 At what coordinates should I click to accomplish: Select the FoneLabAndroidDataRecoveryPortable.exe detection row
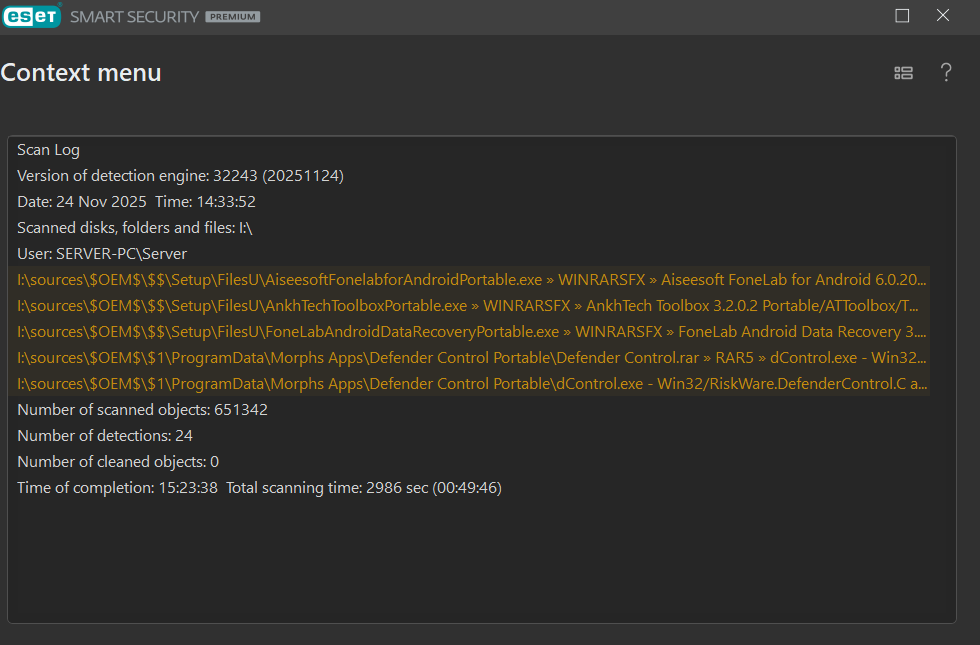click(472, 331)
